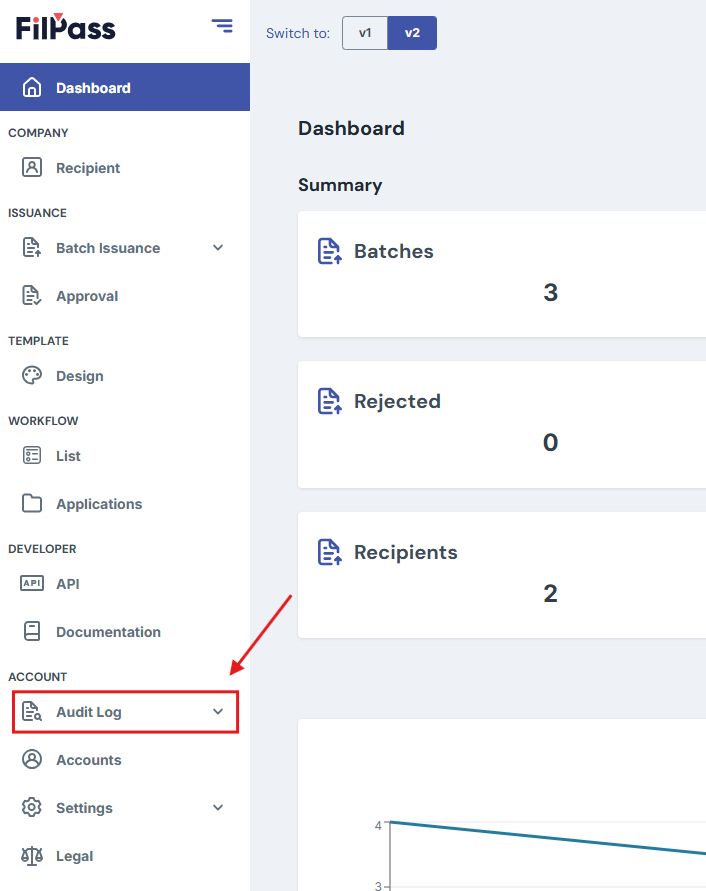Click the Batch Issuance document icon
The image size is (706, 891).
(32, 248)
